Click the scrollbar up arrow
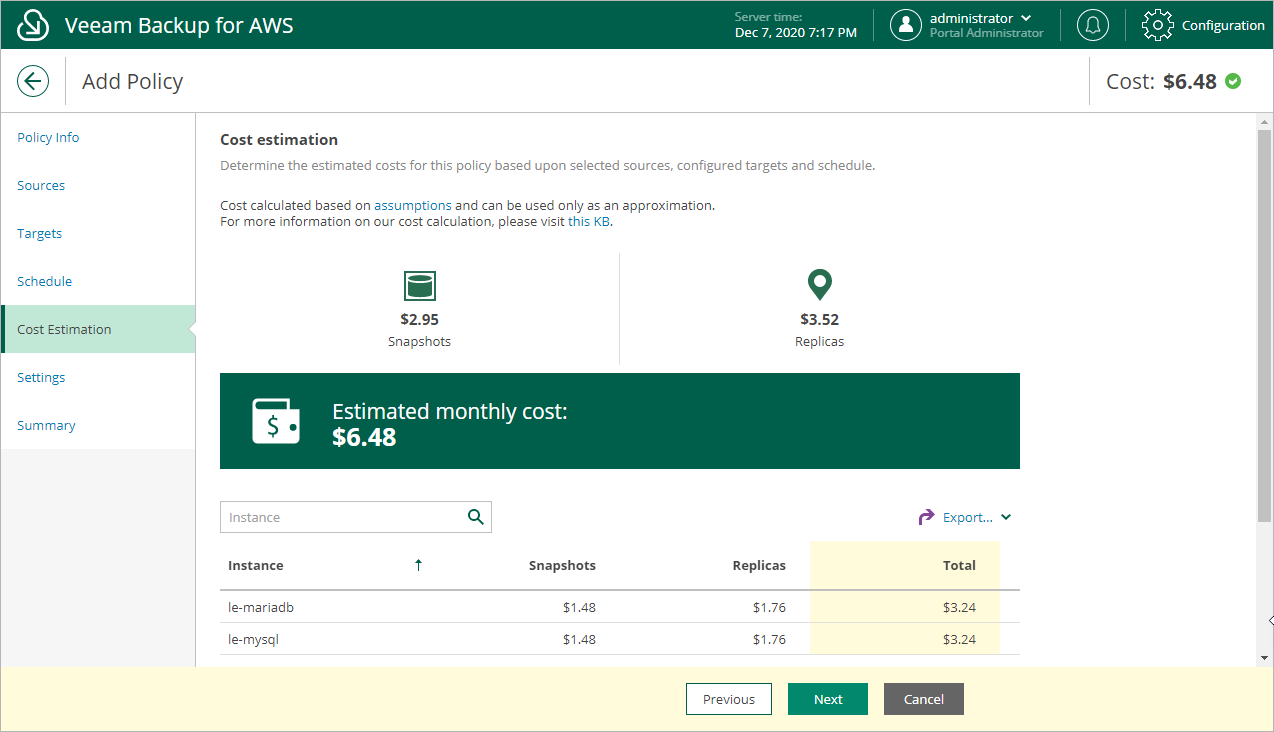 pos(1264,121)
